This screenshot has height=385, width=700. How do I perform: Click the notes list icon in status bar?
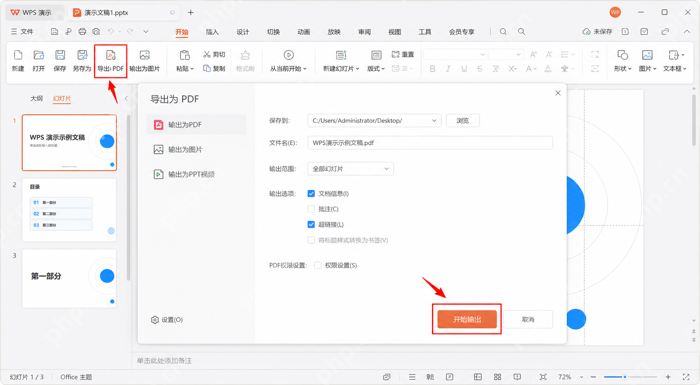tap(412, 377)
